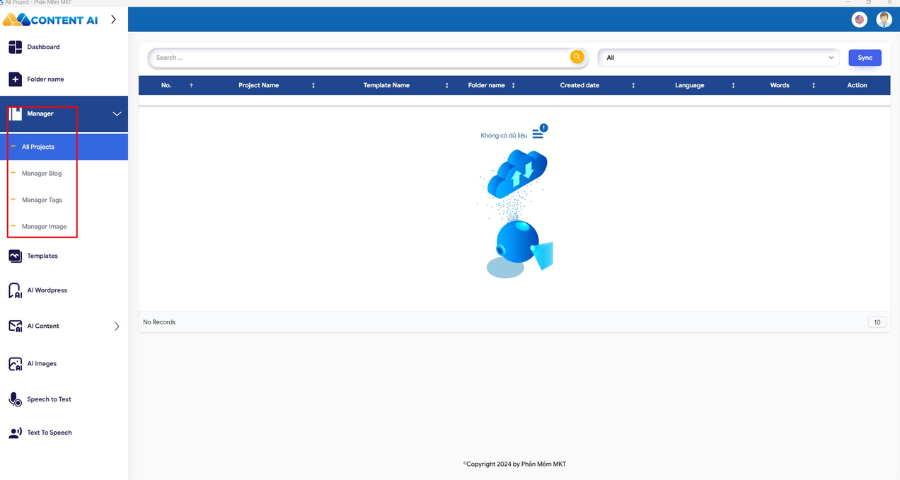Click the orange search magnifier button
Viewport: 900px width, 480px height.
click(577, 57)
